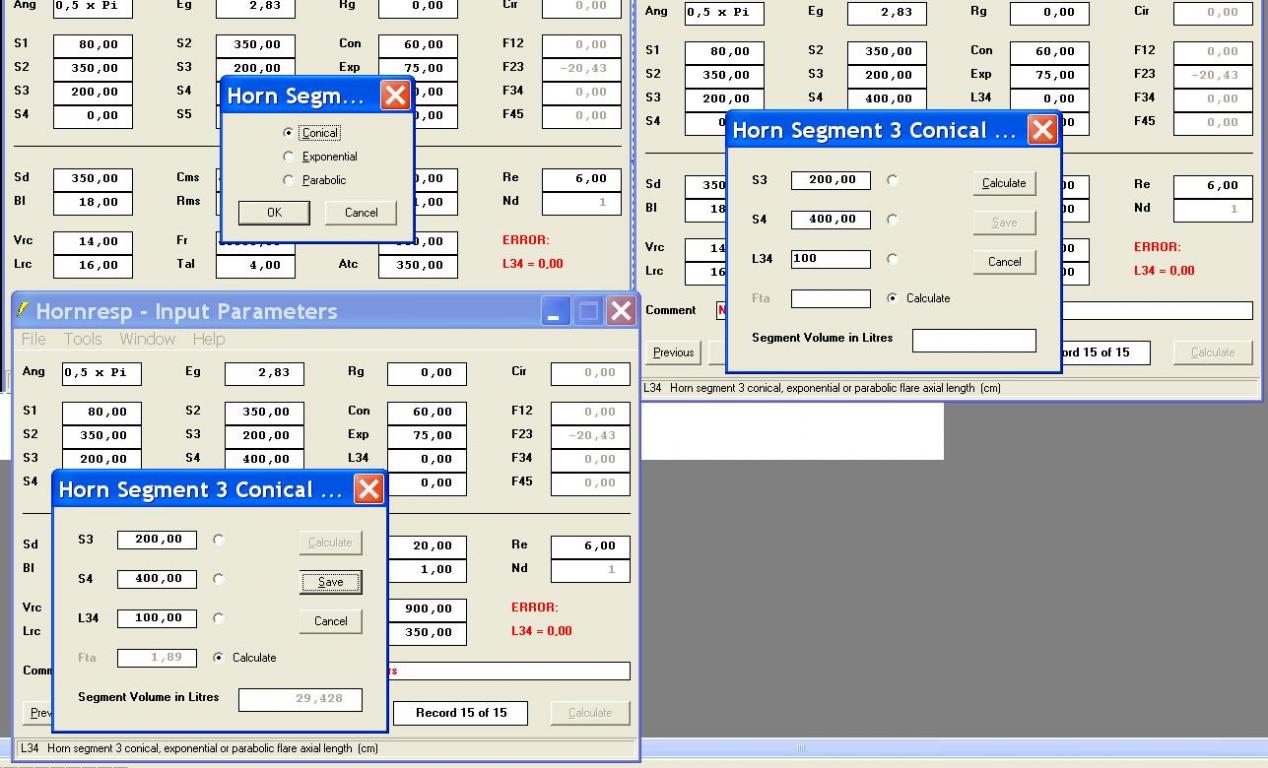
Task: Select the L34 radio button in lower-left conical dialog
Action: point(218,618)
